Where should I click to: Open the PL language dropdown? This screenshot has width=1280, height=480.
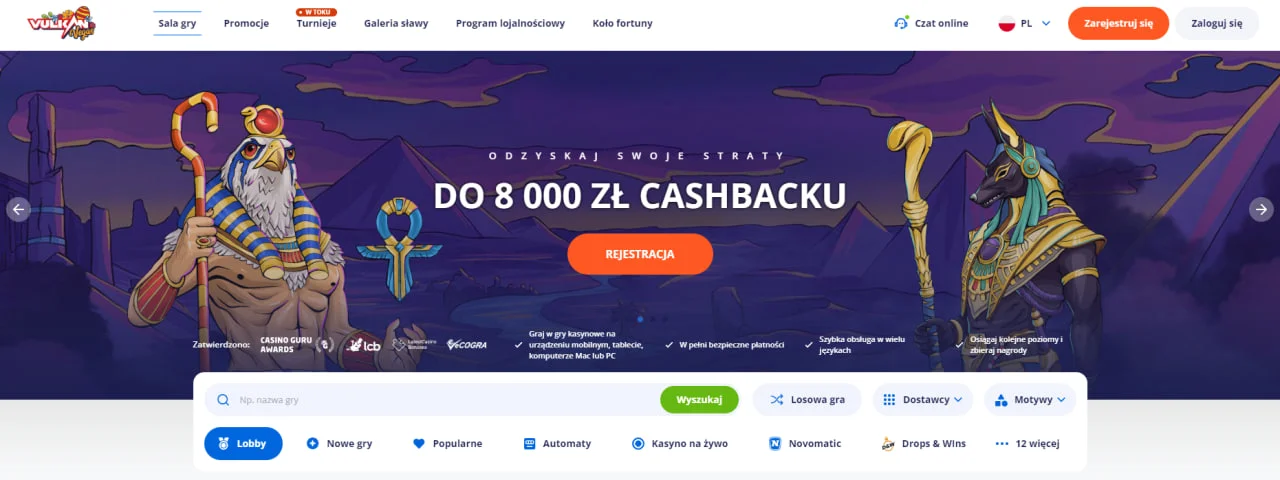point(1025,23)
